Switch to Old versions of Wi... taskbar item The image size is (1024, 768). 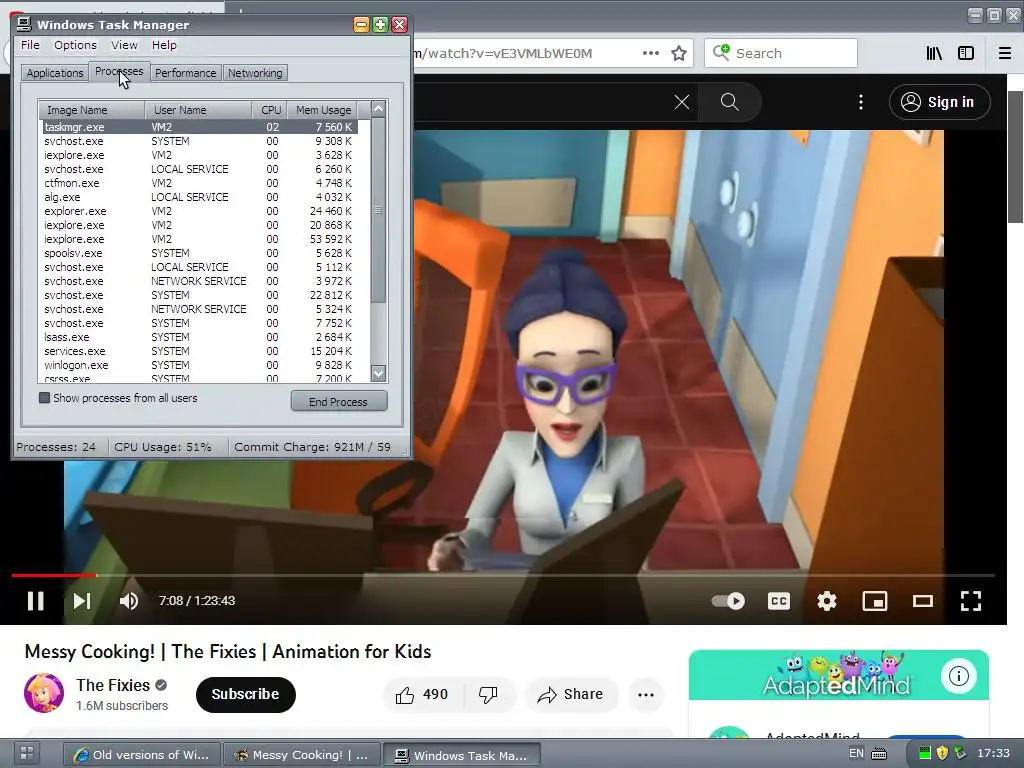click(142, 755)
